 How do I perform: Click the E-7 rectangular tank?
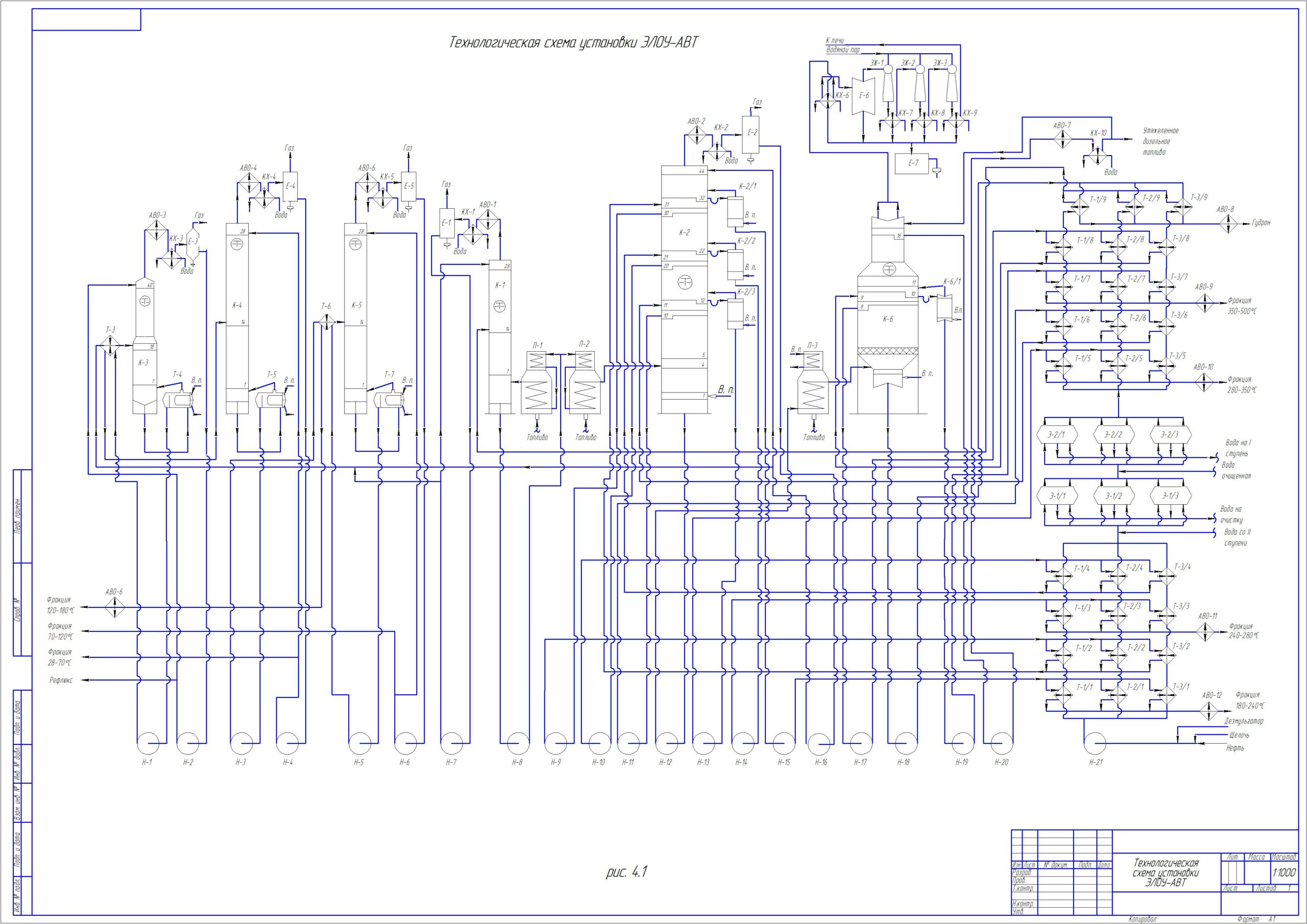pyautogui.click(x=911, y=163)
